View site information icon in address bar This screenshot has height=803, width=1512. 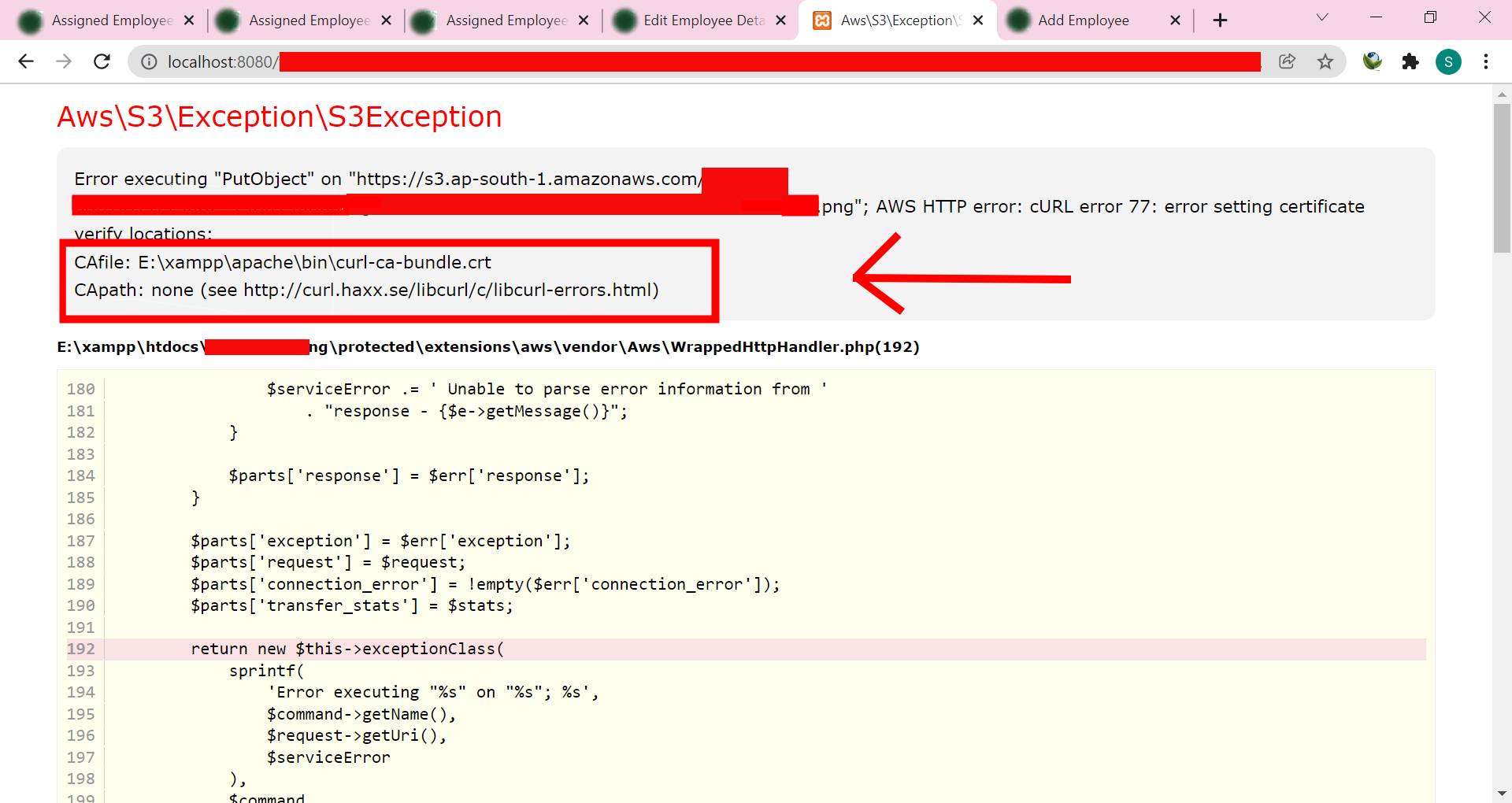point(149,61)
